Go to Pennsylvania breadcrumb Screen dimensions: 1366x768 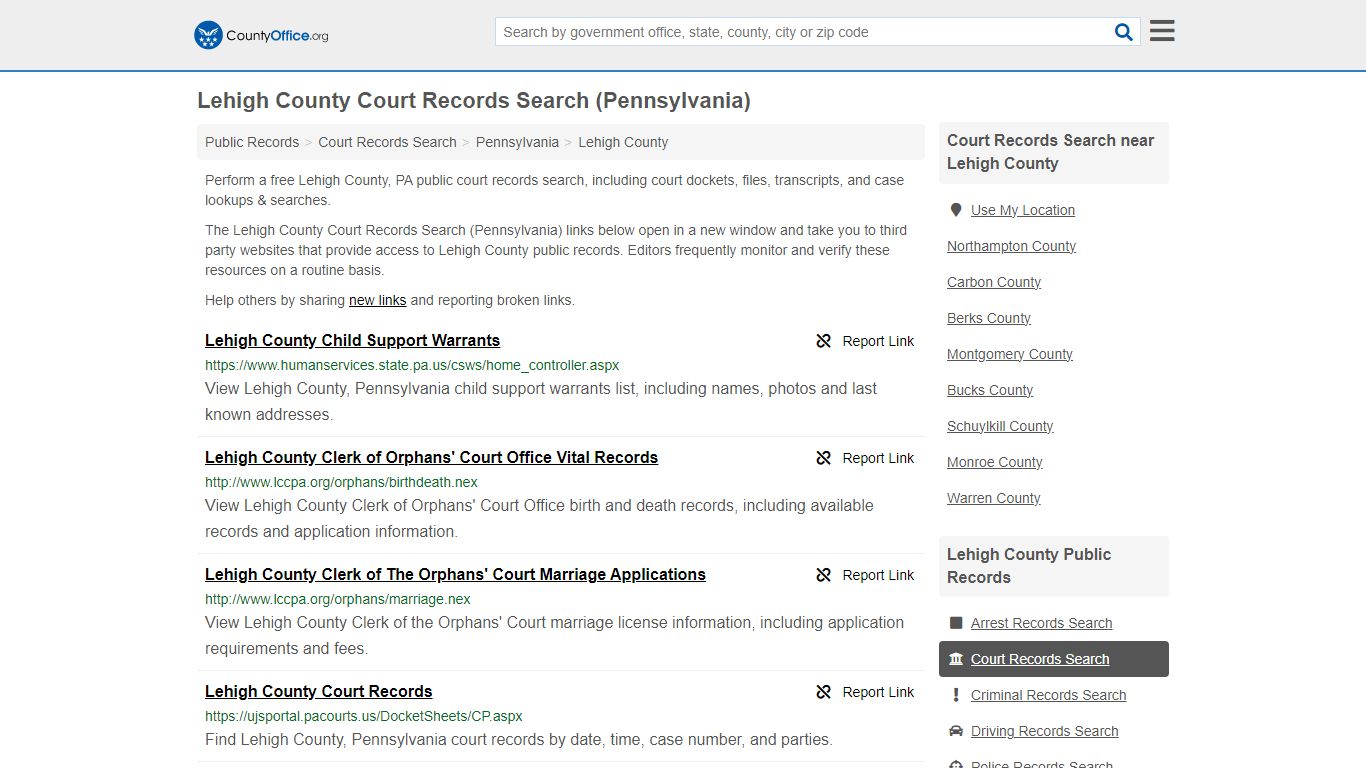point(517,142)
